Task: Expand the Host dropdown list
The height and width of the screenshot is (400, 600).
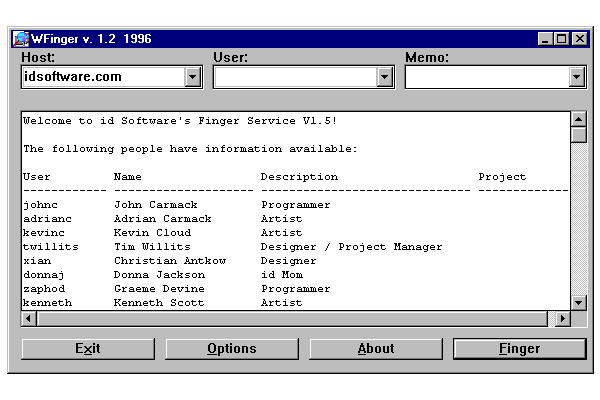Action: [193, 77]
